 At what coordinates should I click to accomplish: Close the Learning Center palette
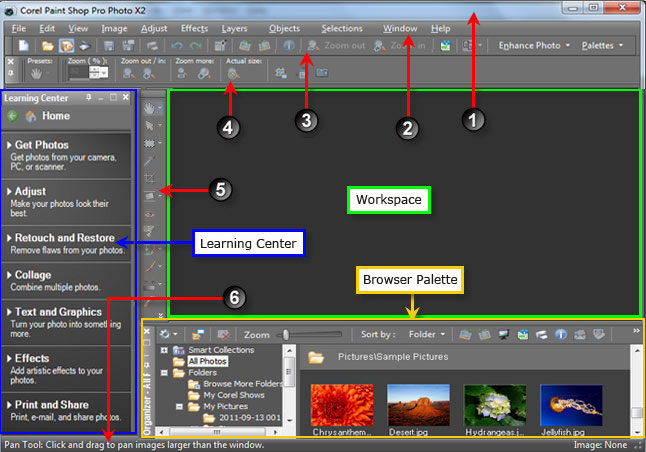coord(126,97)
